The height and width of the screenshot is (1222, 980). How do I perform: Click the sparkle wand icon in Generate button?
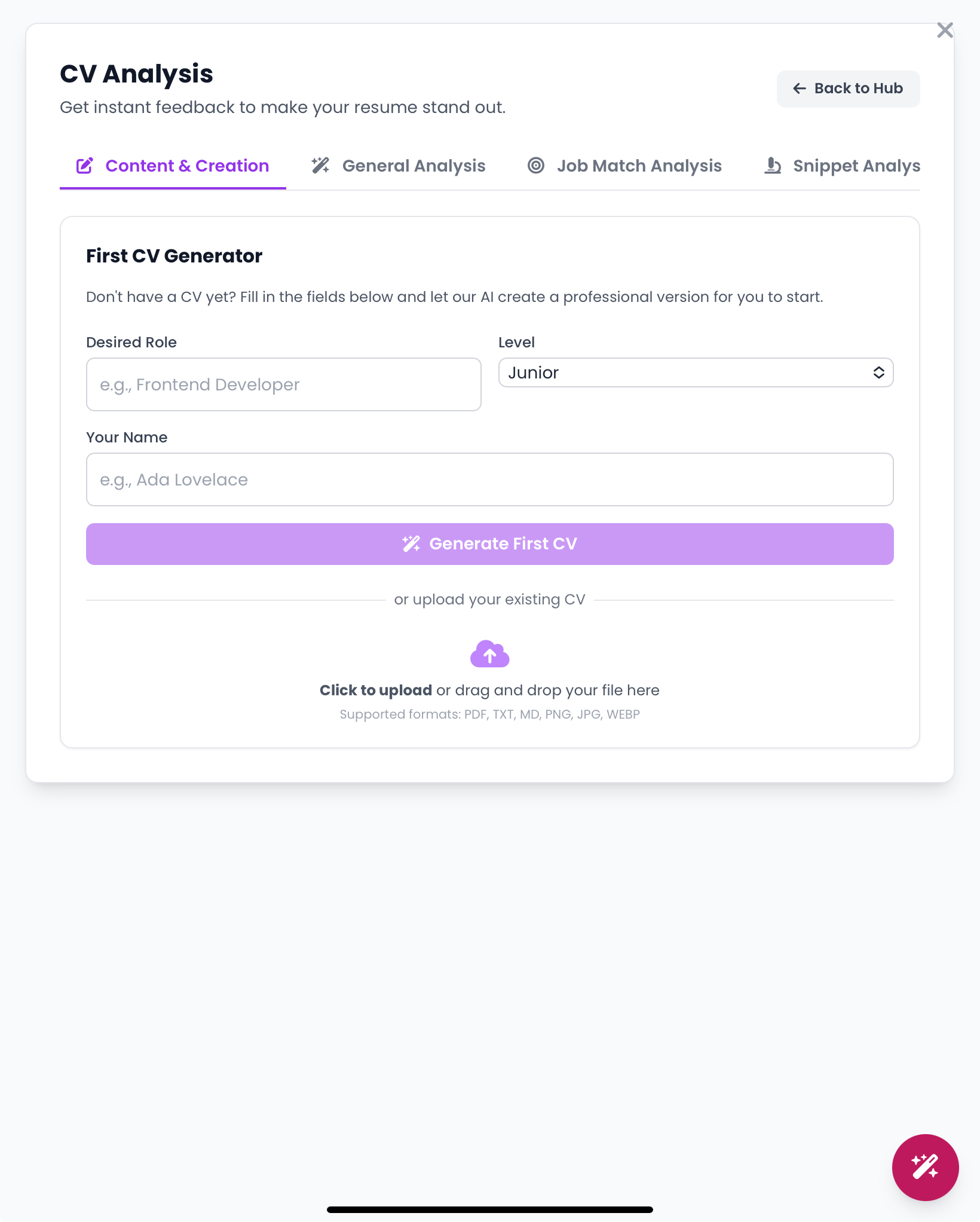(411, 543)
